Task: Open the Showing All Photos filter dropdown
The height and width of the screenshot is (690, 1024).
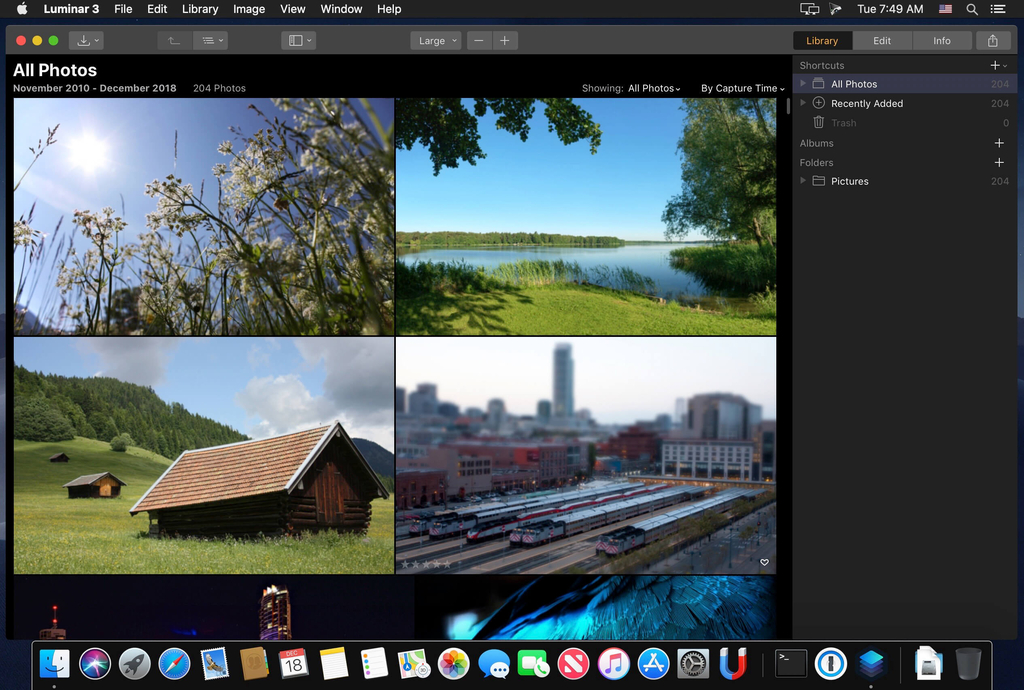Action: [653, 88]
